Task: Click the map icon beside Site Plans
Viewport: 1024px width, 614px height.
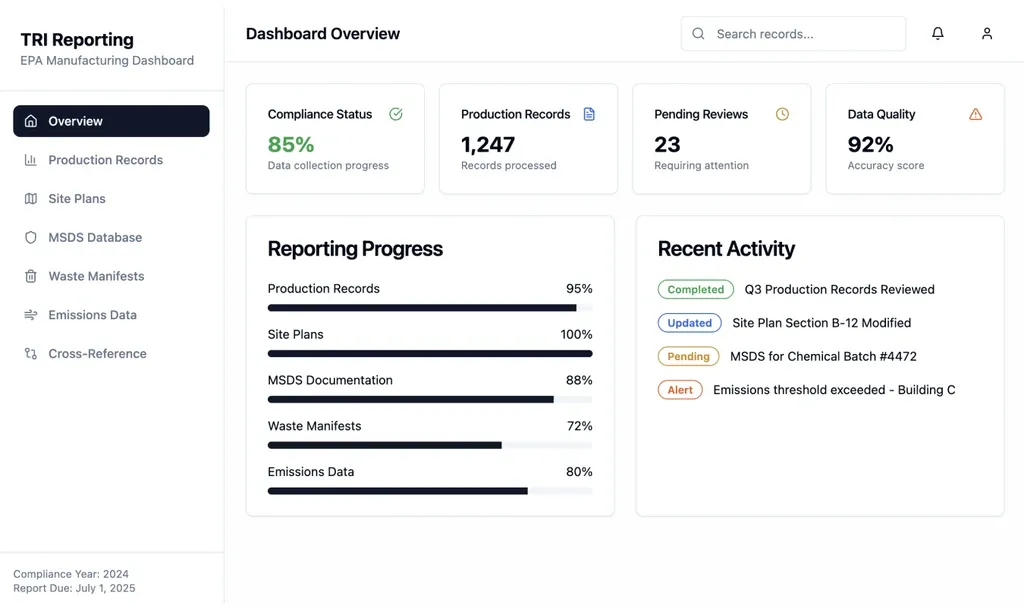Action: pyautogui.click(x=31, y=199)
